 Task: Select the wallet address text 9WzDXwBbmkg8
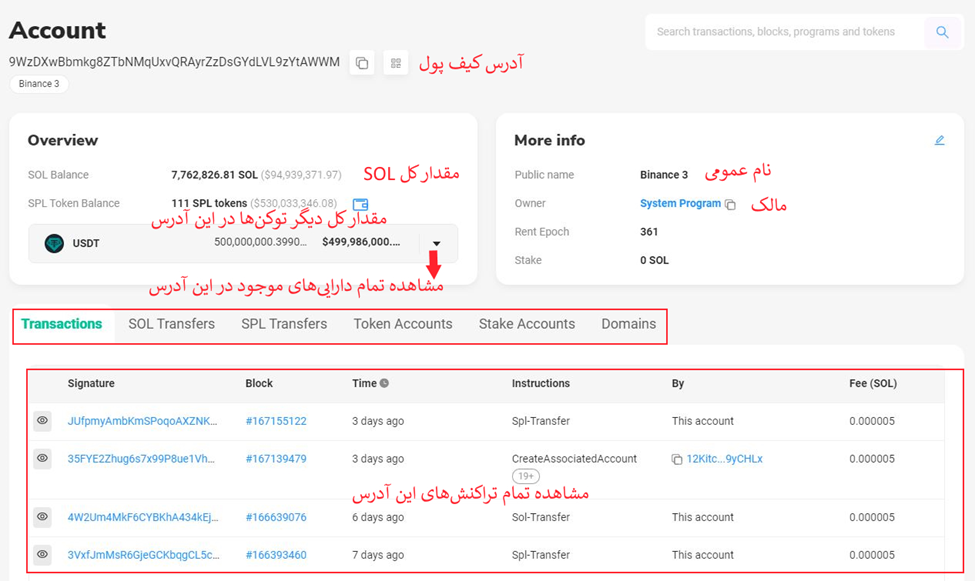click(174, 62)
